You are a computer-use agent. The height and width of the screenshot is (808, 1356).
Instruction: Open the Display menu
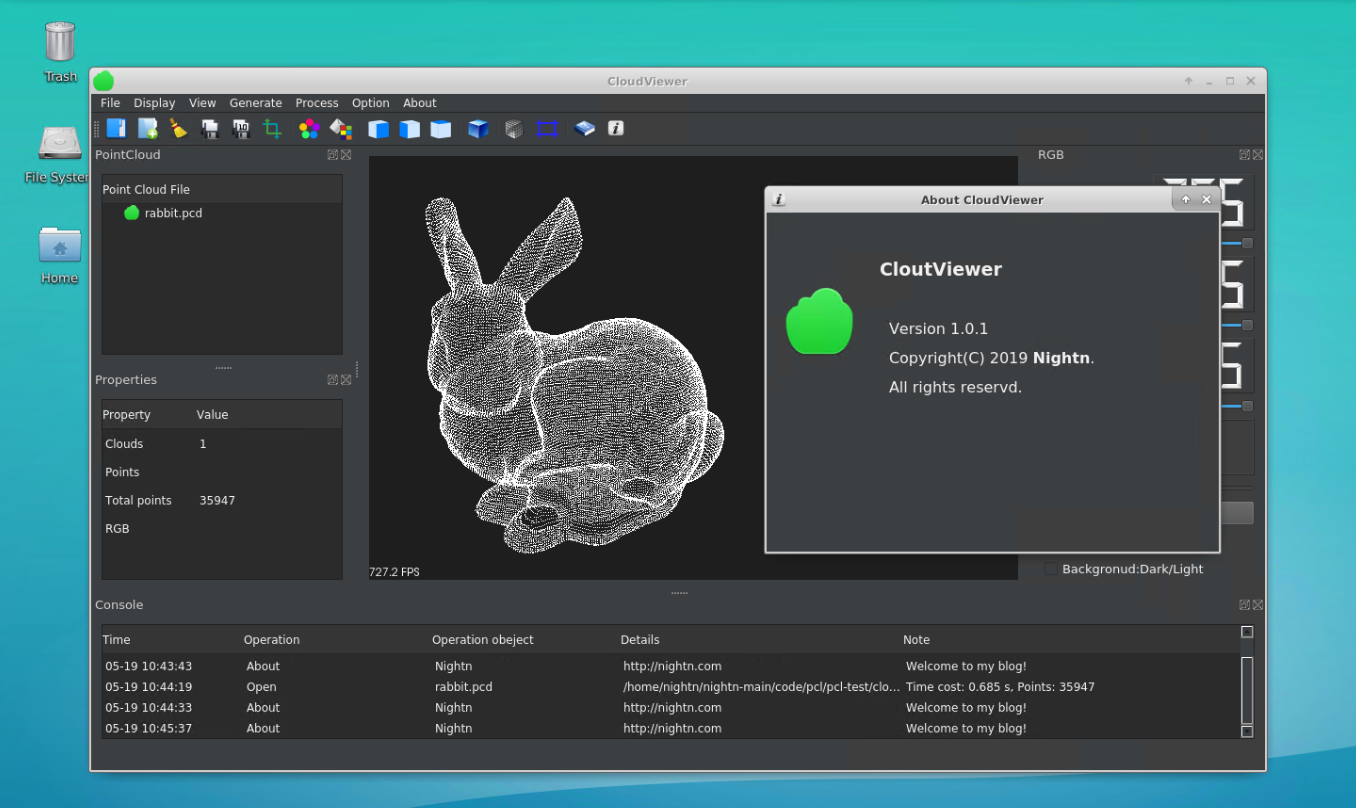pyautogui.click(x=154, y=102)
